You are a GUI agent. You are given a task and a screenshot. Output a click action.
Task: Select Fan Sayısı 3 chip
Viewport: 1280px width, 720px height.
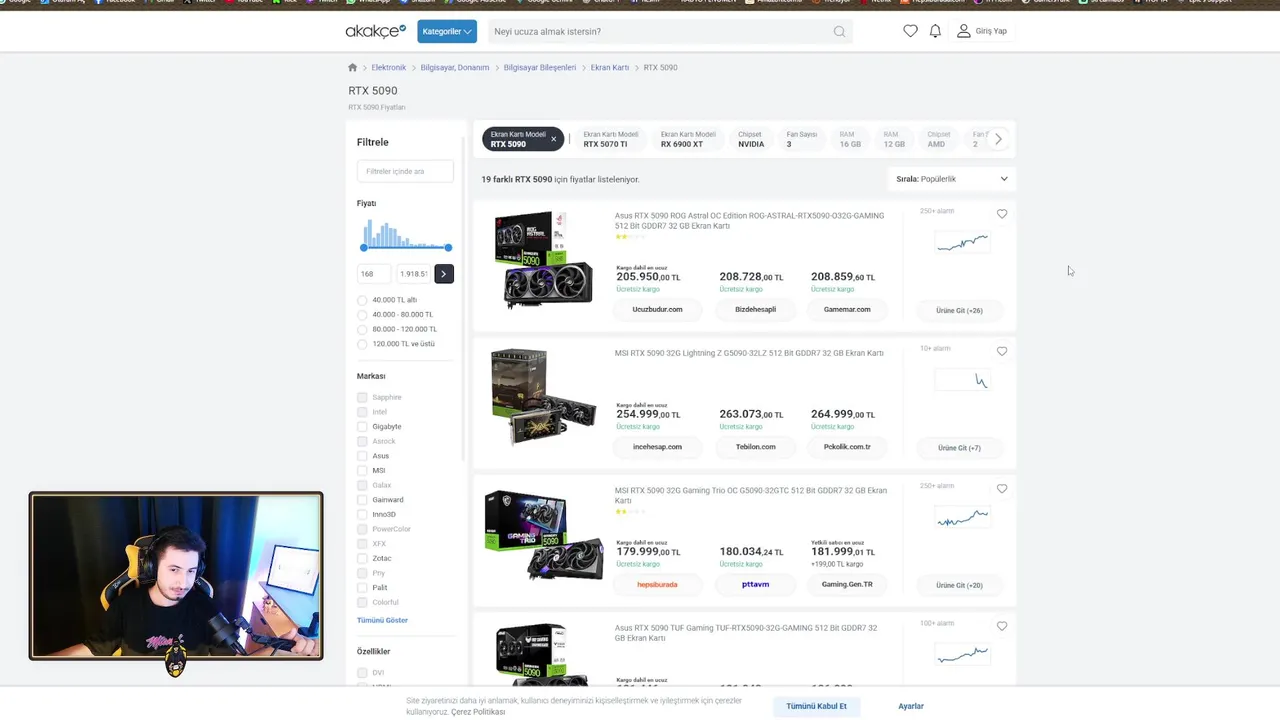[x=801, y=139]
